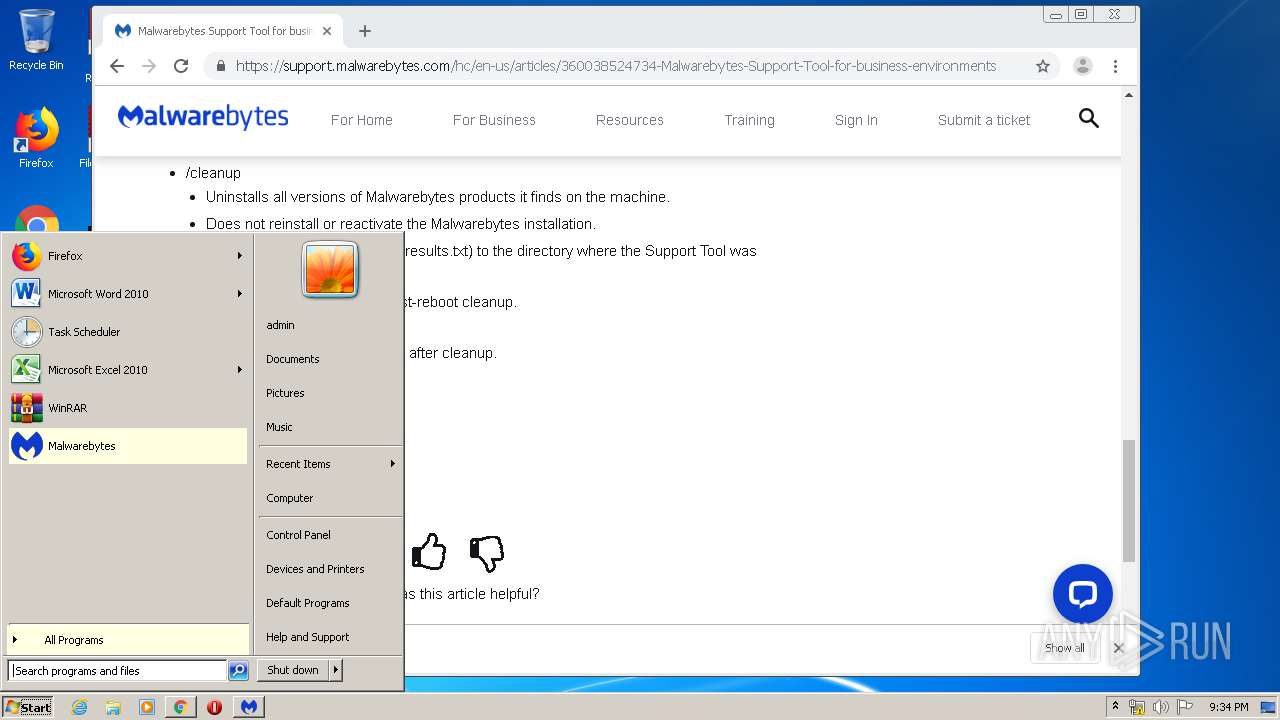Close the Malwarebytes Support Tool tab
1280x720 pixels.
coord(327,31)
